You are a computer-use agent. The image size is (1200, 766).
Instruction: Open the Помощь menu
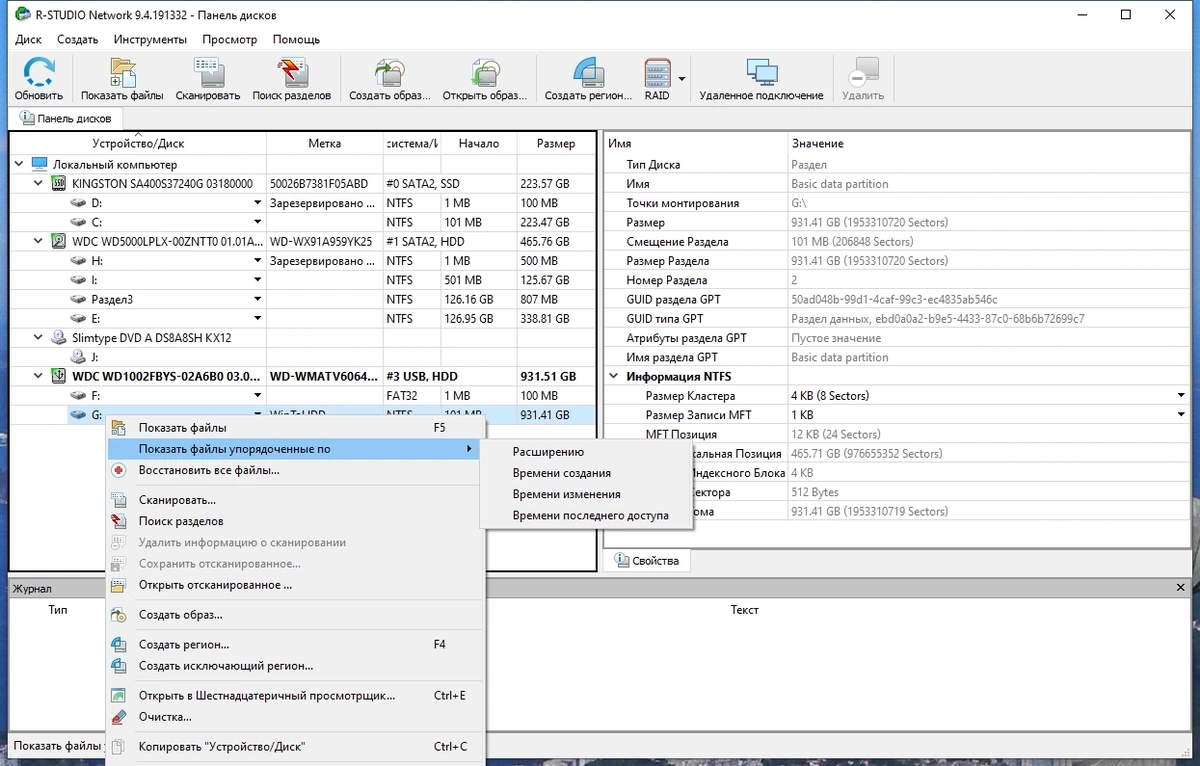click(296, 39)
